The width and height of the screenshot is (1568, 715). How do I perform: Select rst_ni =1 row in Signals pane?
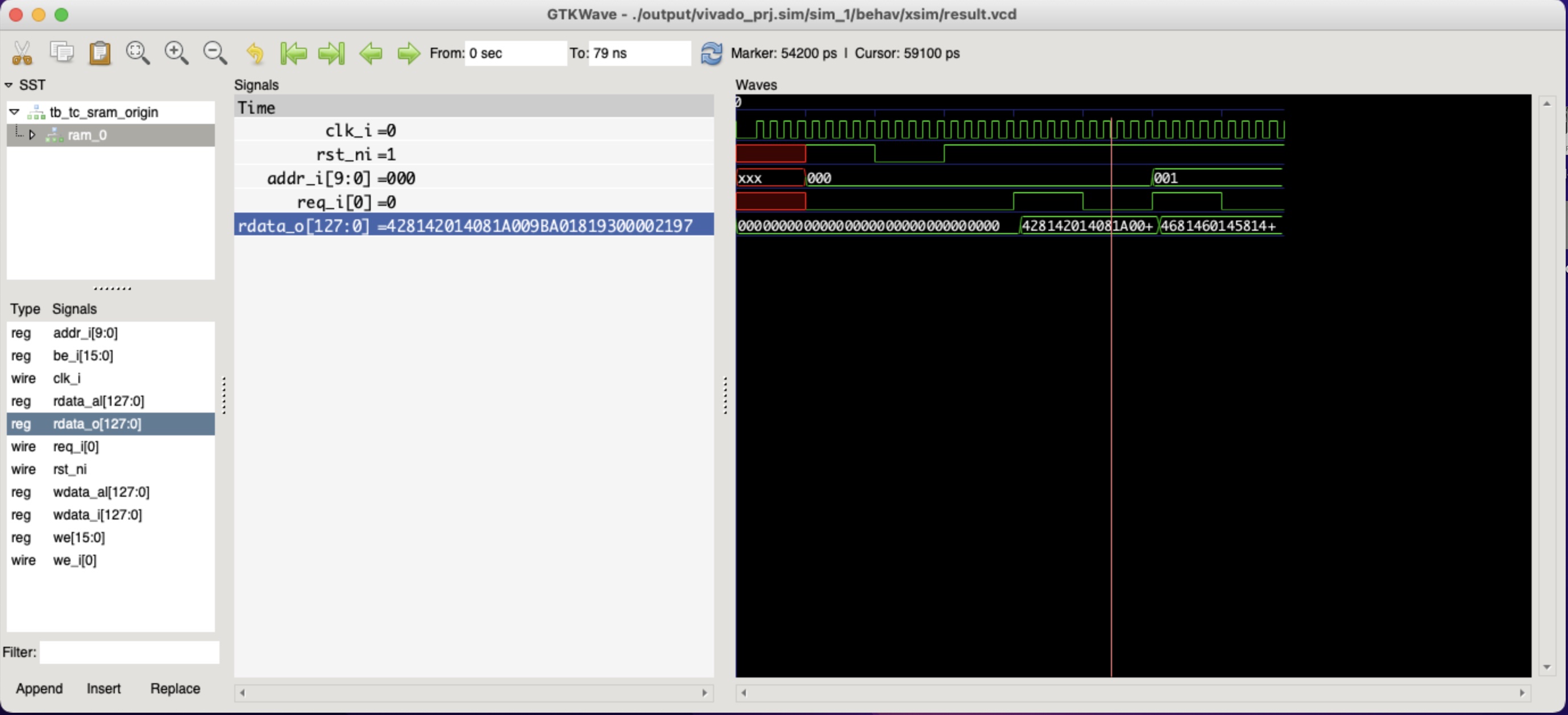(474, 154)
